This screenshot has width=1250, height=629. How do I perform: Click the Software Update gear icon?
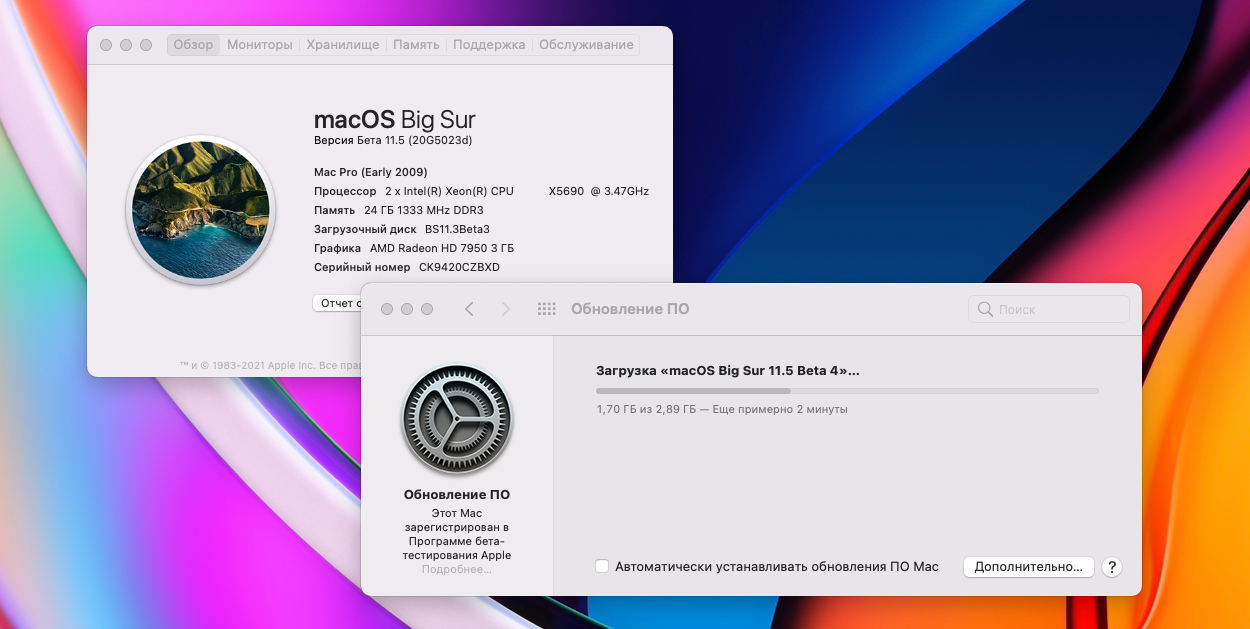(456, 419)
